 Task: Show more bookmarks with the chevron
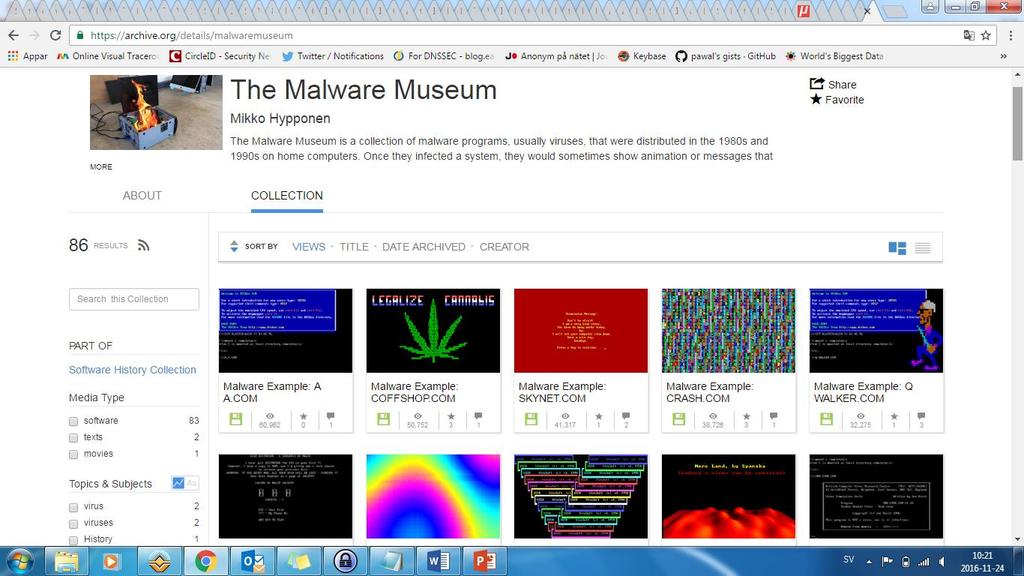(1003, 56)
